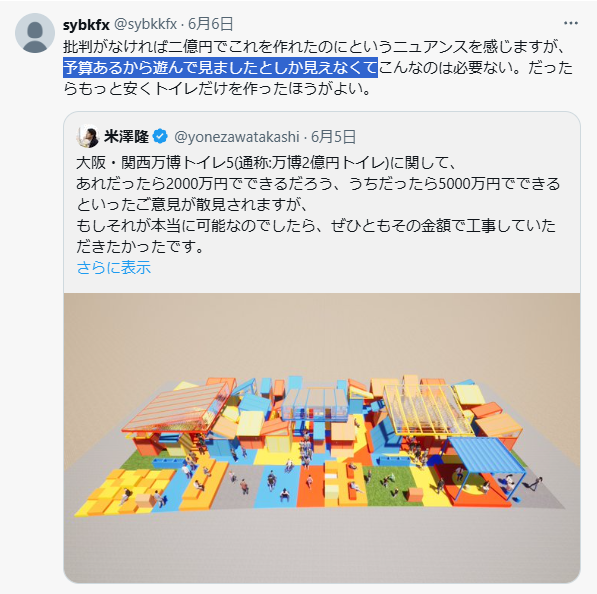Click the yellow lattice roof in the rendering
The image size is (597, 594).
[x=426, y=410]
